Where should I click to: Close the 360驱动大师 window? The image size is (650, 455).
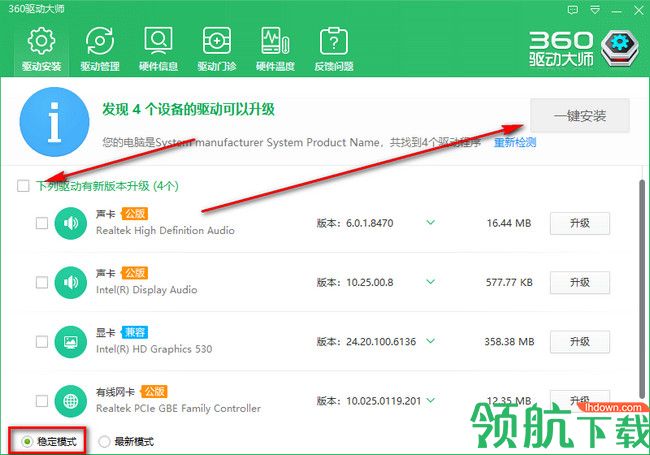click(639, 10)
